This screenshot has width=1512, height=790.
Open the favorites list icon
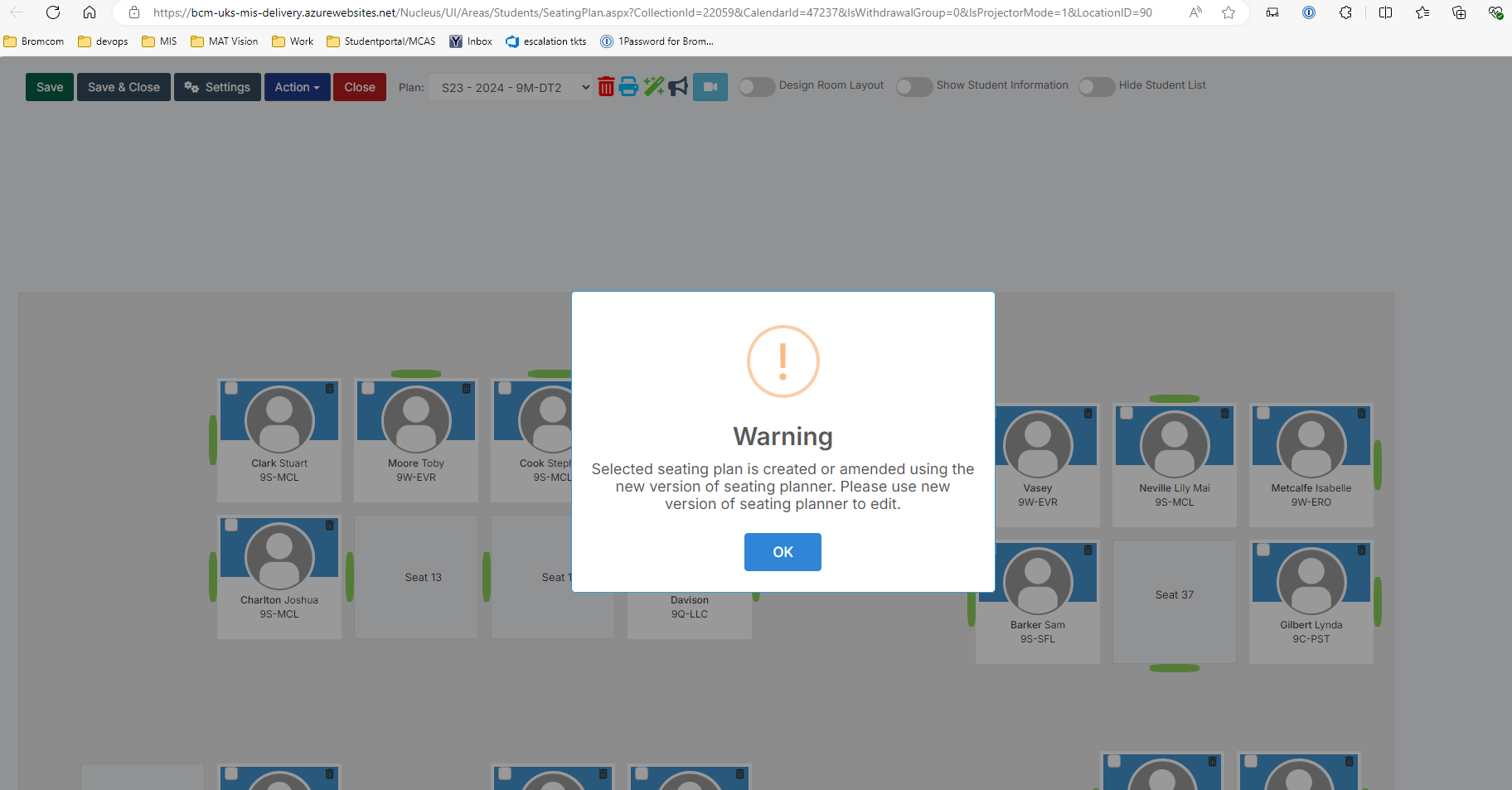1422,12
